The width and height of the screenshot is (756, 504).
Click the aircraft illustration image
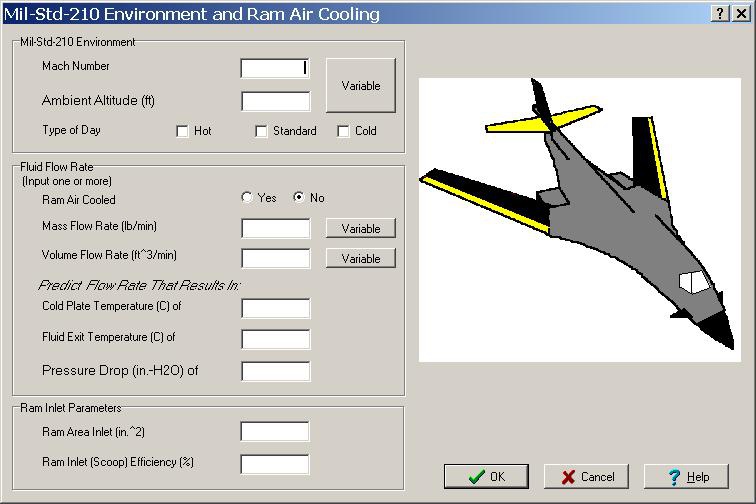580,219
